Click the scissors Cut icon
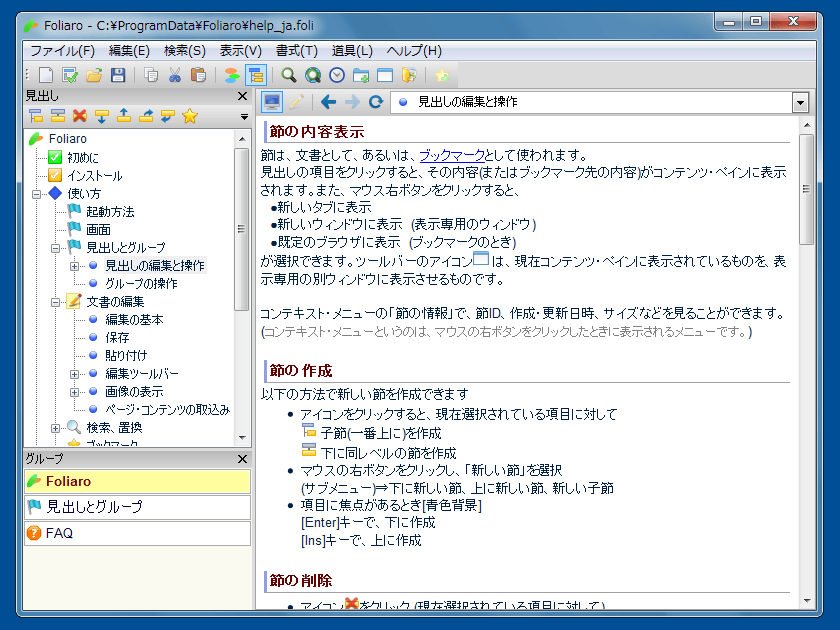The width and height of the screenshot is (840, 630). (175, 75)
